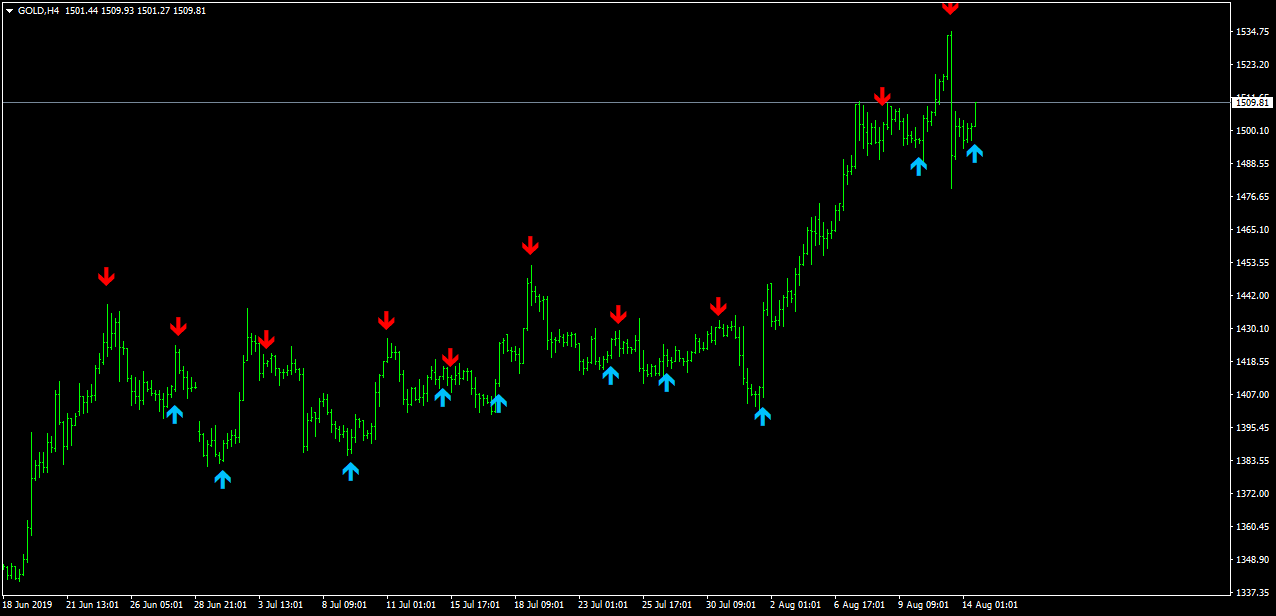Screen dimensions: 1276x616
Task: Click the 1534.75 level on price scale
Action: pyautogui.click(x=1252, y=32)
